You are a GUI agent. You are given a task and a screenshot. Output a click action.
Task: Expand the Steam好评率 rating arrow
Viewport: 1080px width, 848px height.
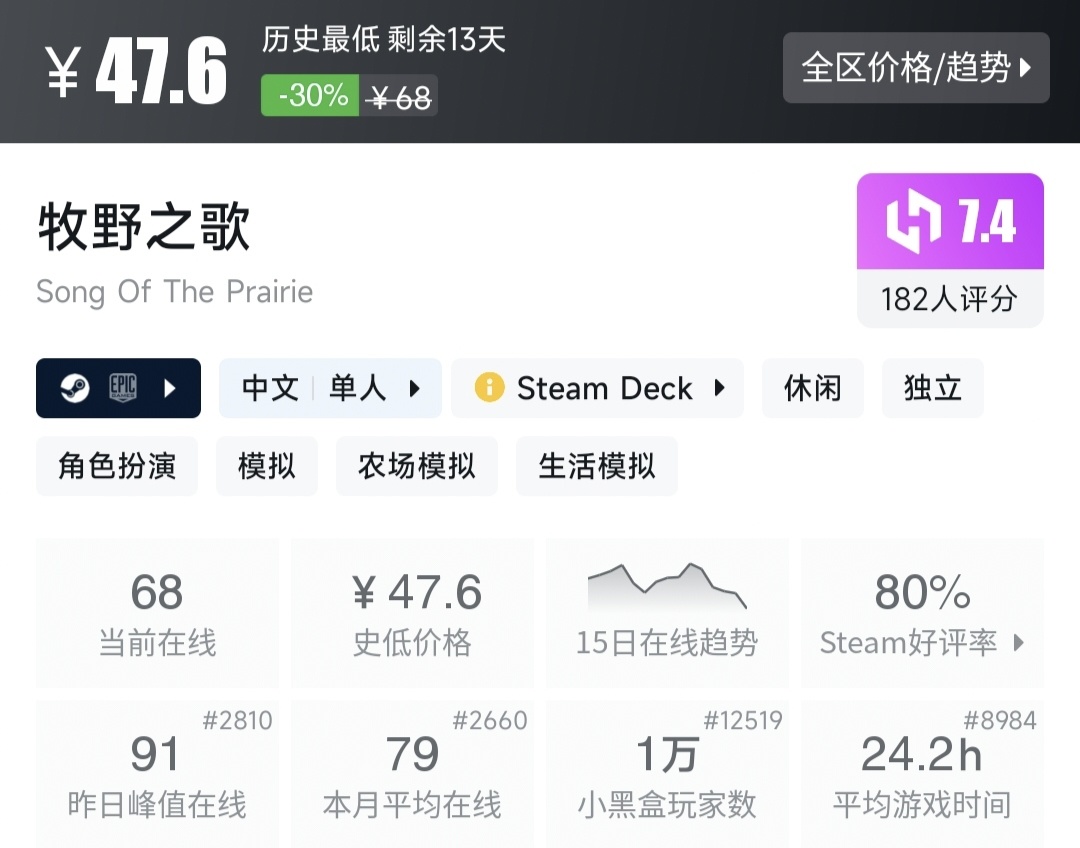tap(1019, 643)
